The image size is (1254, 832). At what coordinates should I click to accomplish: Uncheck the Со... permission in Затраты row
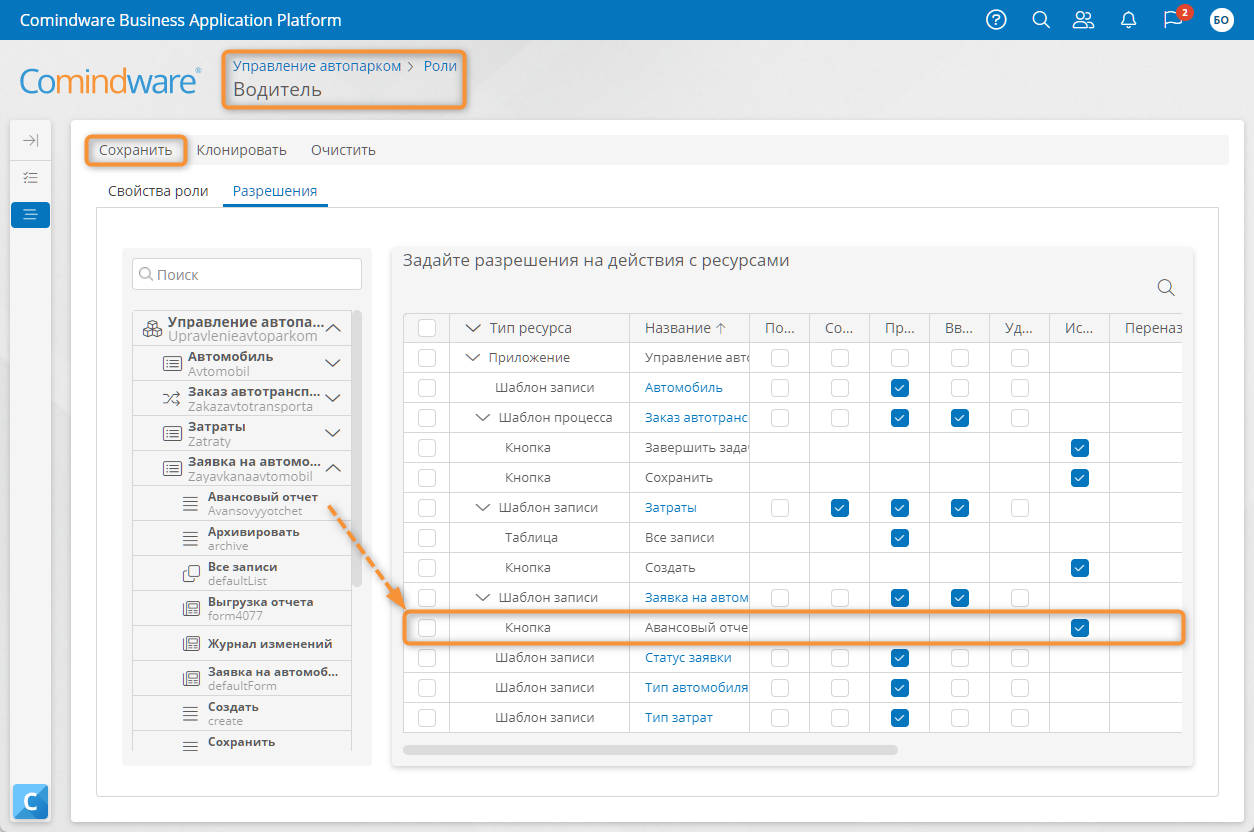click(x=840, y=508)
